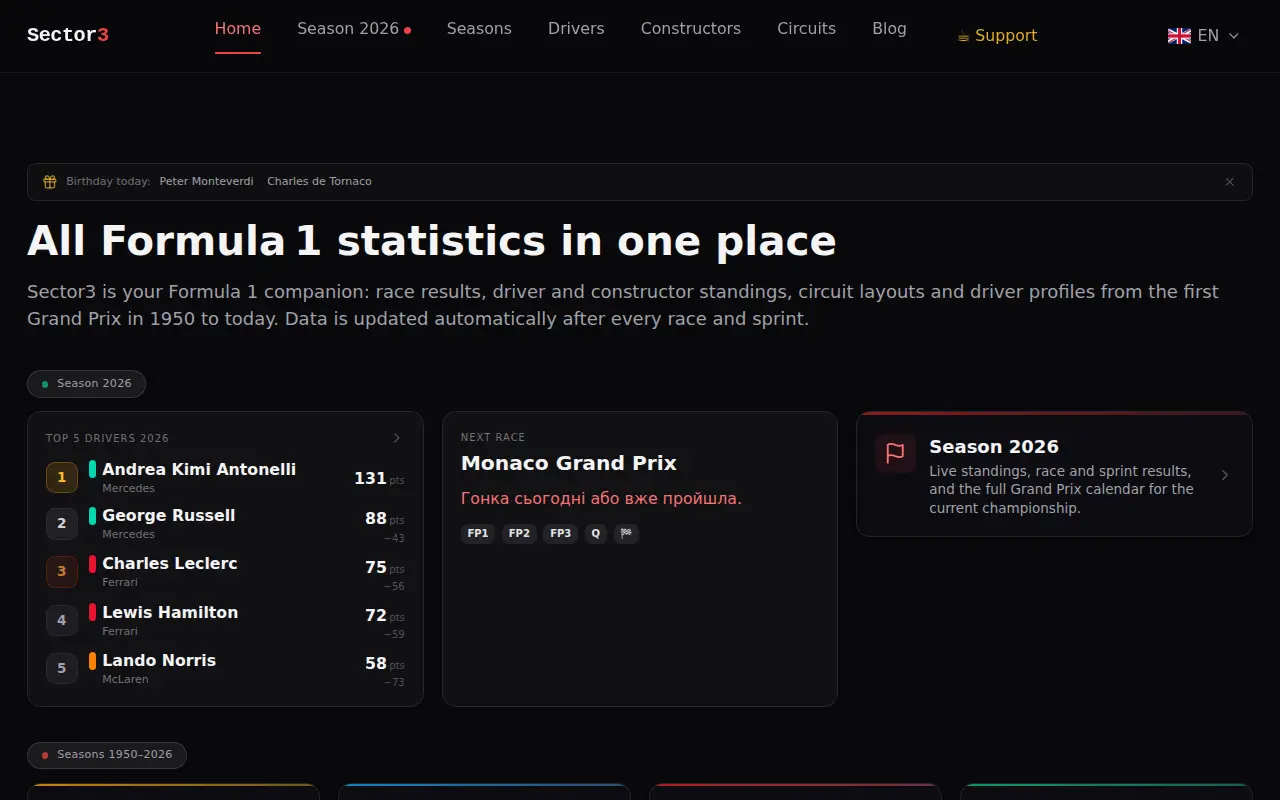
Task: Open Peter Monteverdi birthday link
Action: coord(207,181)
